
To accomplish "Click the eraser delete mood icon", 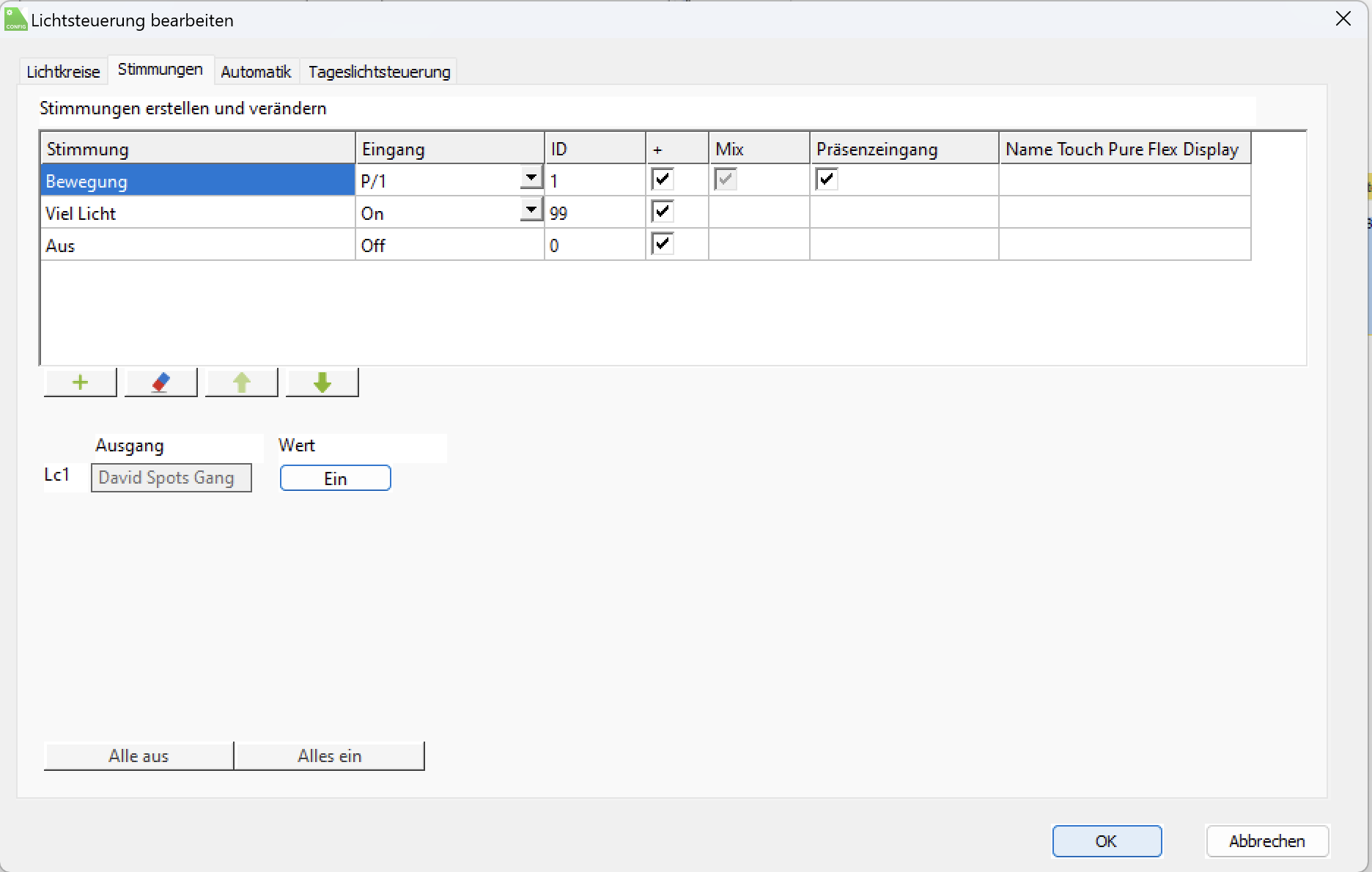I will point(161,383).
